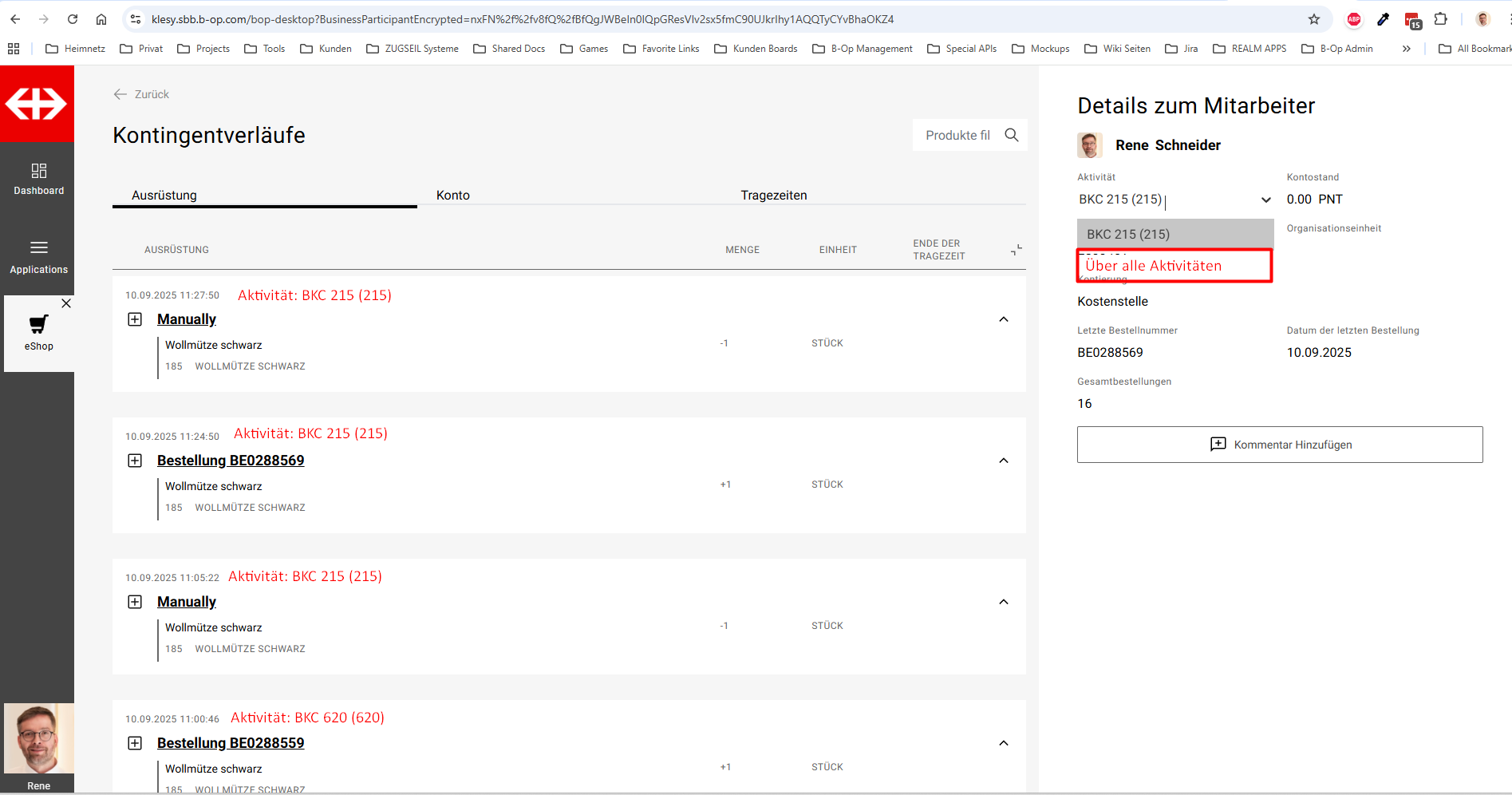Close the eShop sidebar tile
The height and width of the screenshot is (795, 1512).
point(66,303)
